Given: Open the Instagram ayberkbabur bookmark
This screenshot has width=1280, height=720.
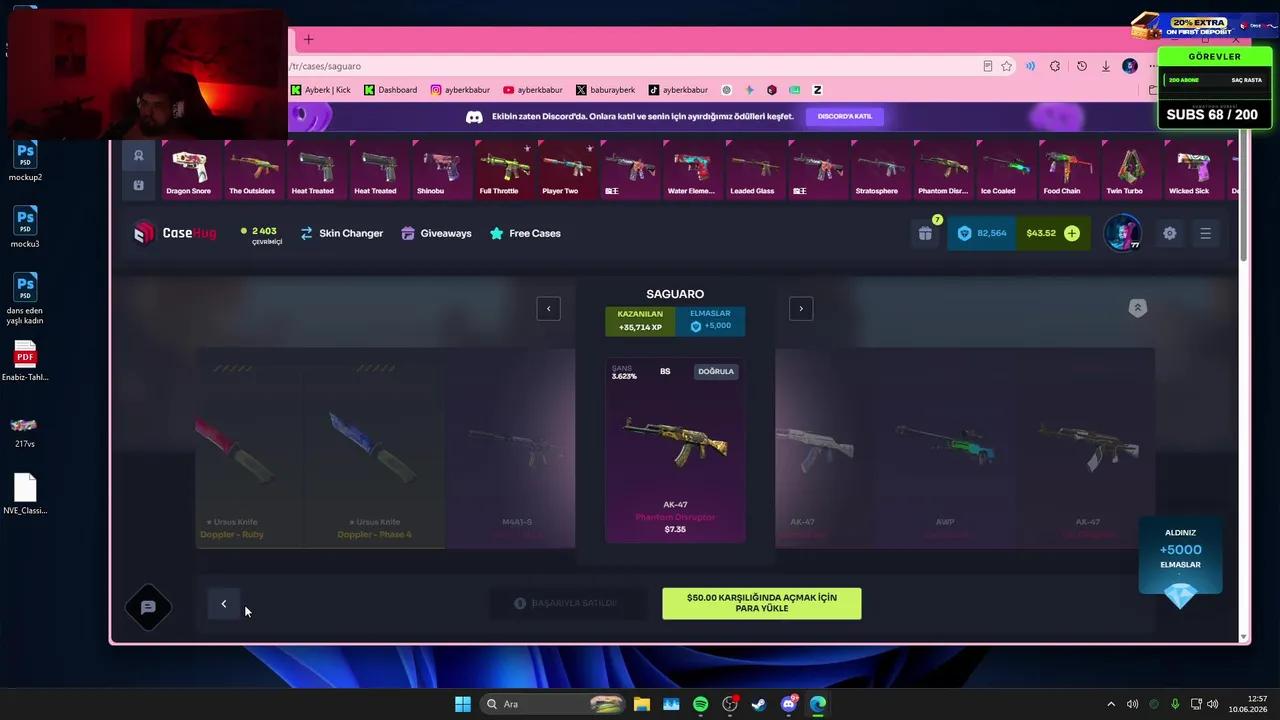Looking at the screenshot, I should (460, 90).
